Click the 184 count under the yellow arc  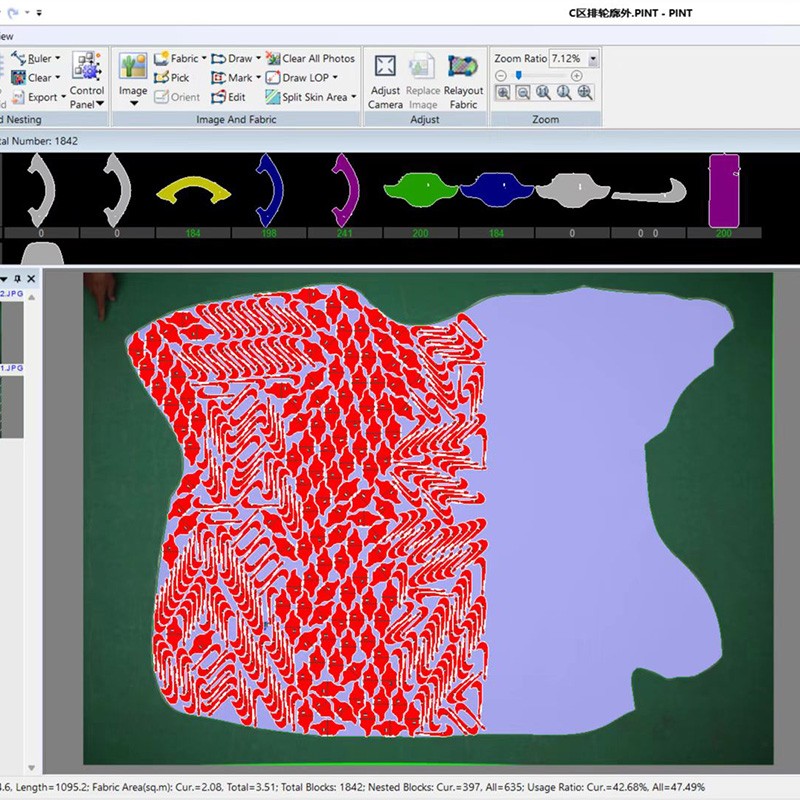point(193,233)
